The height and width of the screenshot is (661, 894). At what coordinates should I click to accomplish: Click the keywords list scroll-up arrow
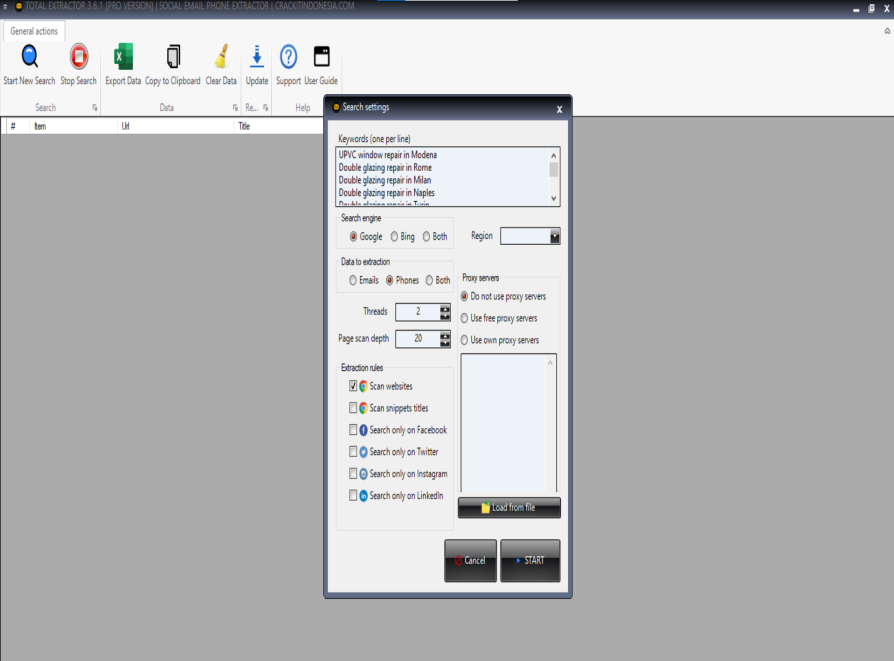(553, 155)
